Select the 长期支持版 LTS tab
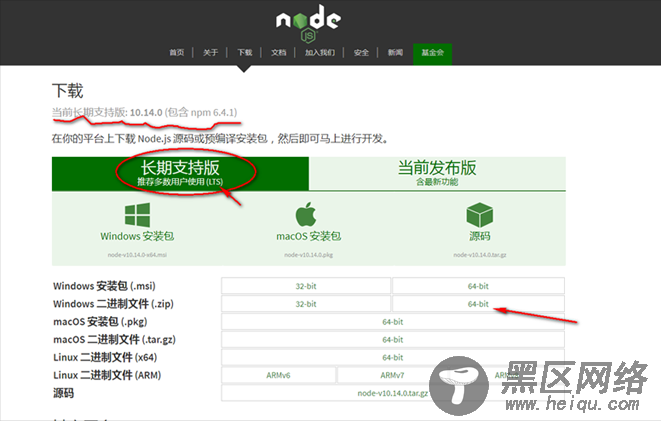This screenshot has height=421, width=661. [180, 174]
